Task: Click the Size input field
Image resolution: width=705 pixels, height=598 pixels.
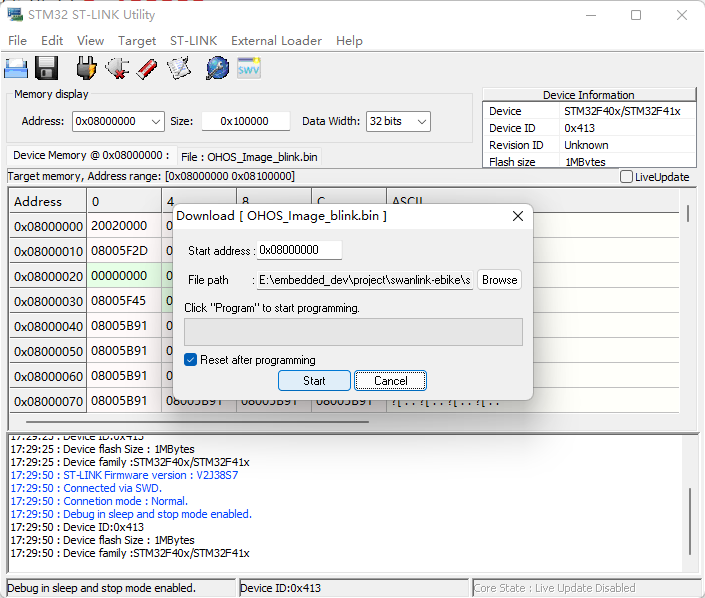Action: point(245,121)
